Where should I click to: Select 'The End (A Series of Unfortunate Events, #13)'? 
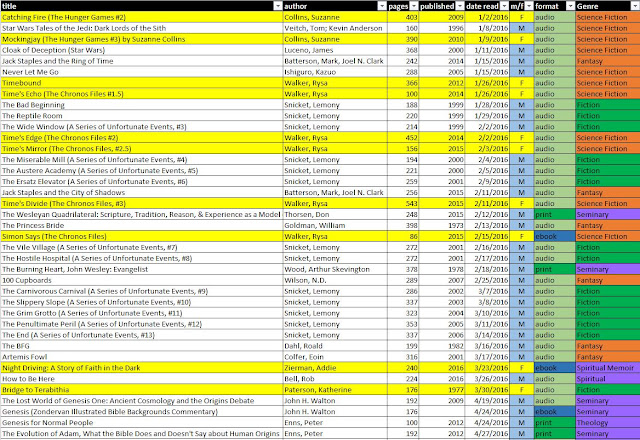point(142,335)
